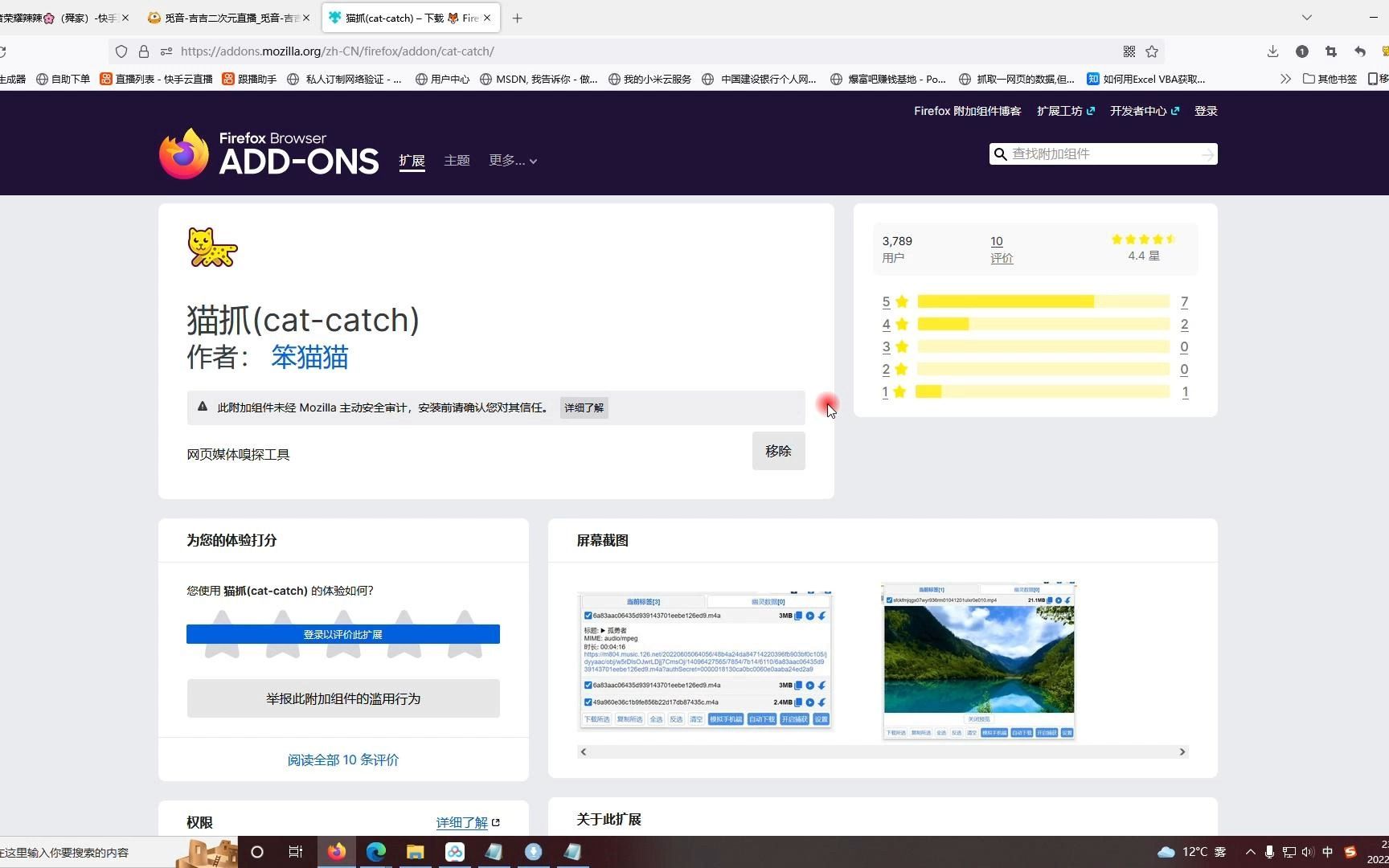Image resolution: width=1389 pixels, height=868 pixels.
Task: Open the list all tabs dropdown arrow
Action: (x=1307, y=18)
